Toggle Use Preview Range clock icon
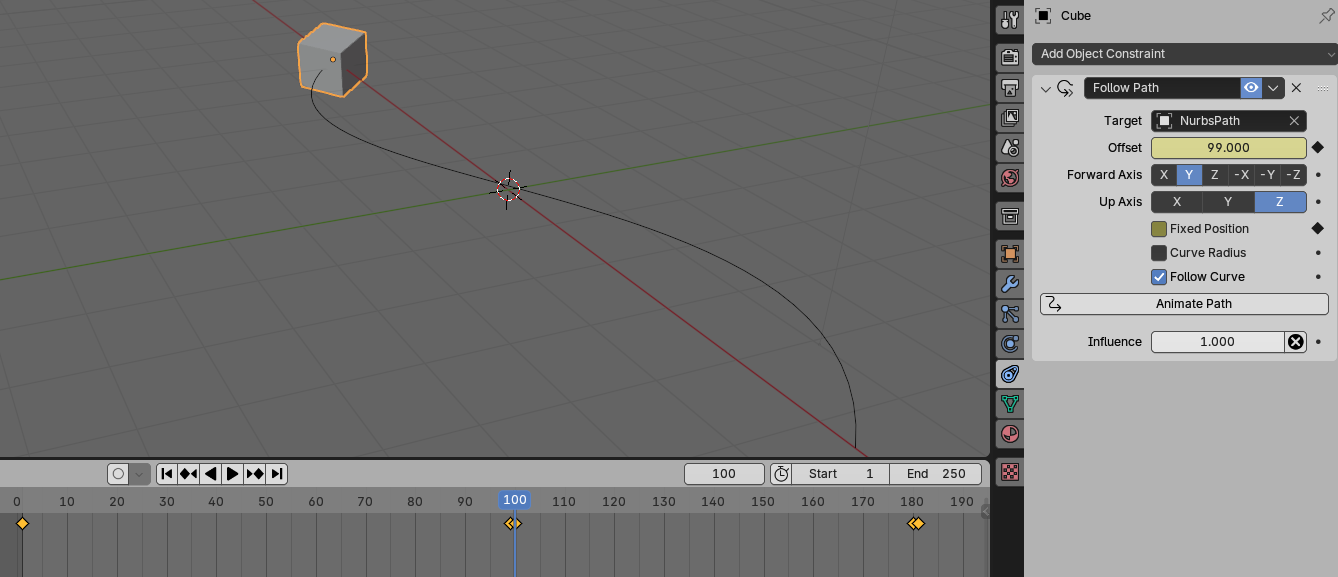Viewport: 1338px width, 577px height. click(781, 474)
